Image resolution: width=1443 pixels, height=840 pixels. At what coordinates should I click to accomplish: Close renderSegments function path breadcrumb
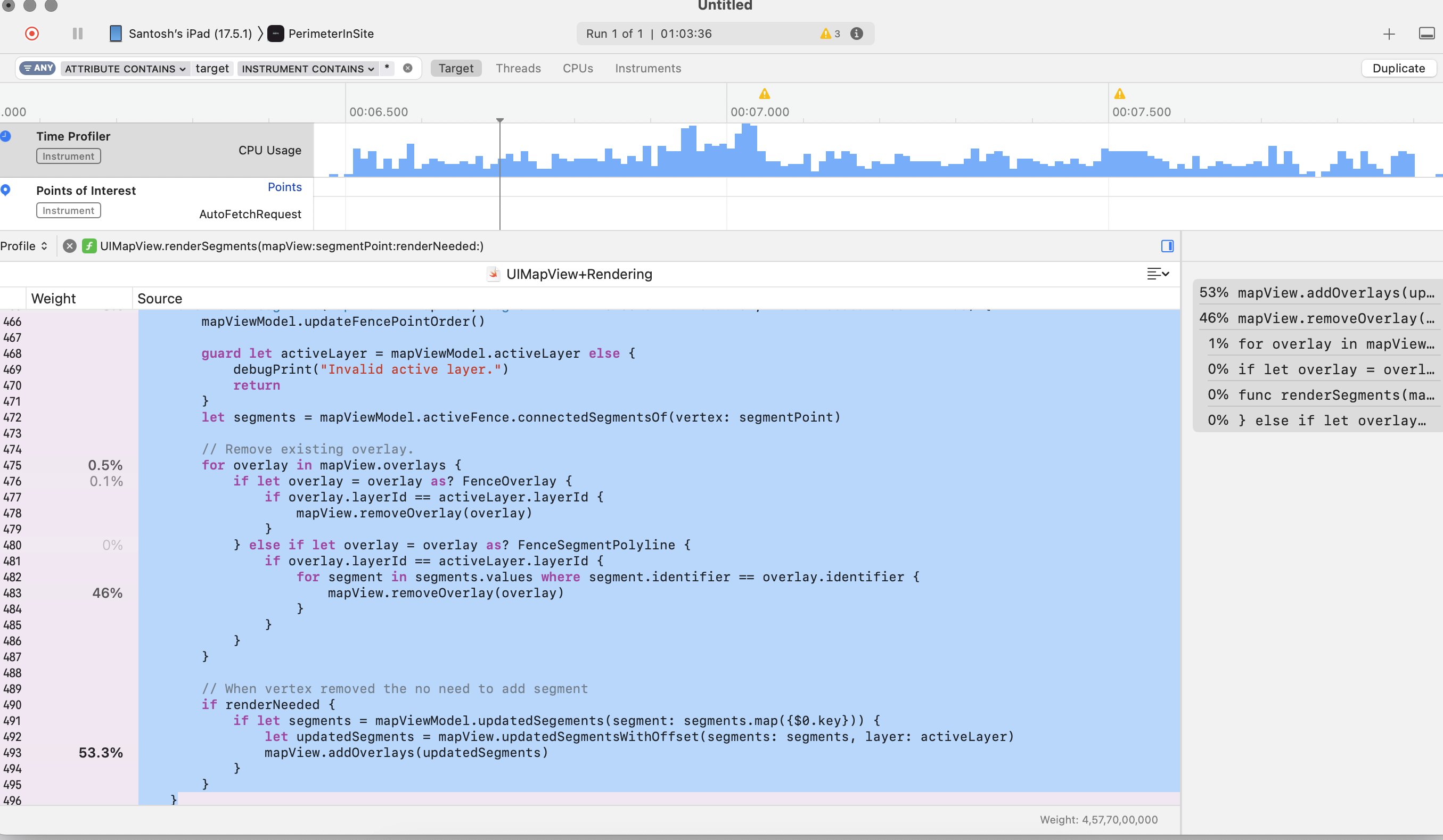pos(70,246)
